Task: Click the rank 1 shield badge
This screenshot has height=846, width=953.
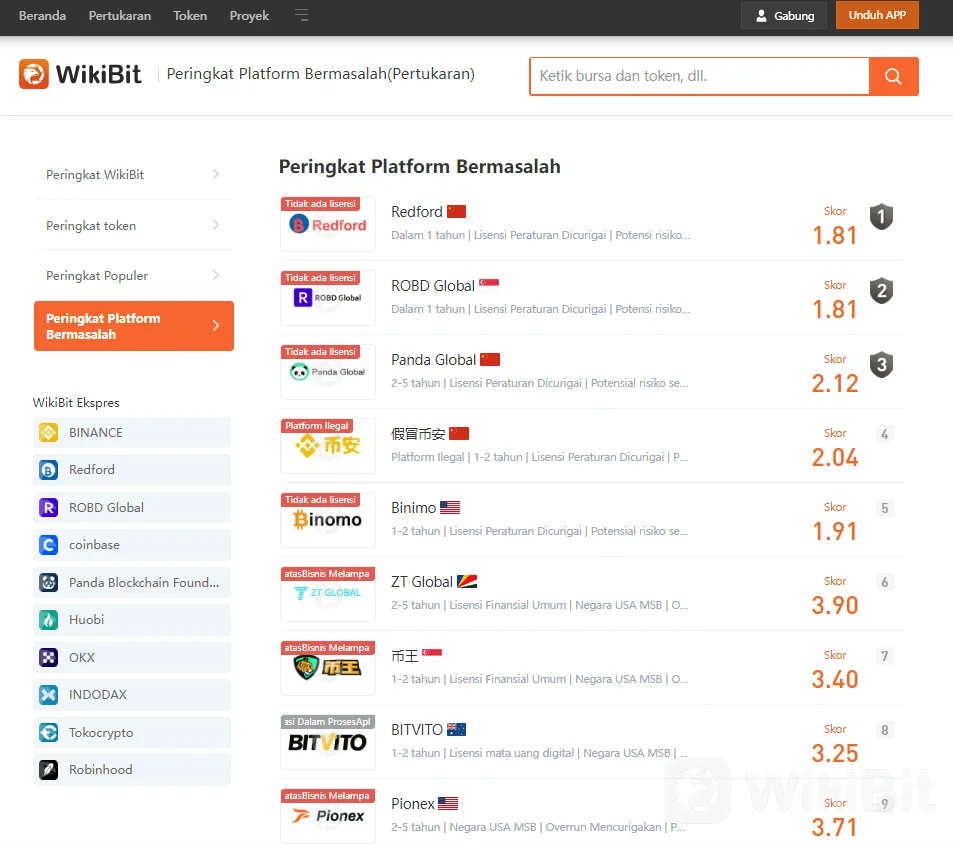Action: [881, 217]
